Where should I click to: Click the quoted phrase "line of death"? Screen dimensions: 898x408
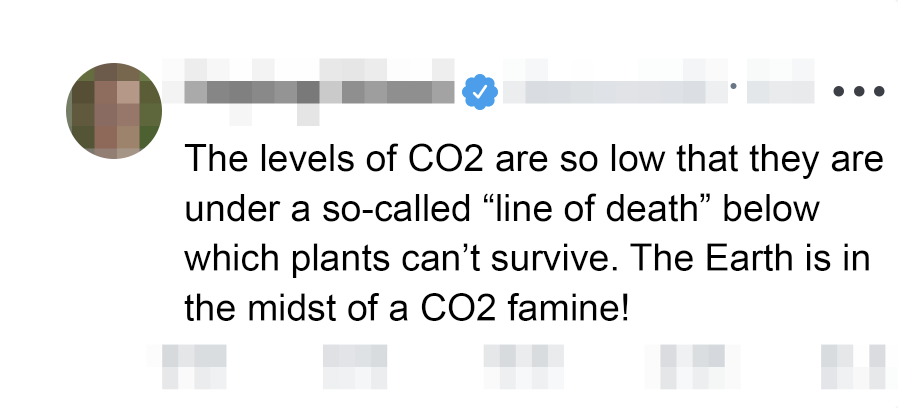click(x=587, y=211)
